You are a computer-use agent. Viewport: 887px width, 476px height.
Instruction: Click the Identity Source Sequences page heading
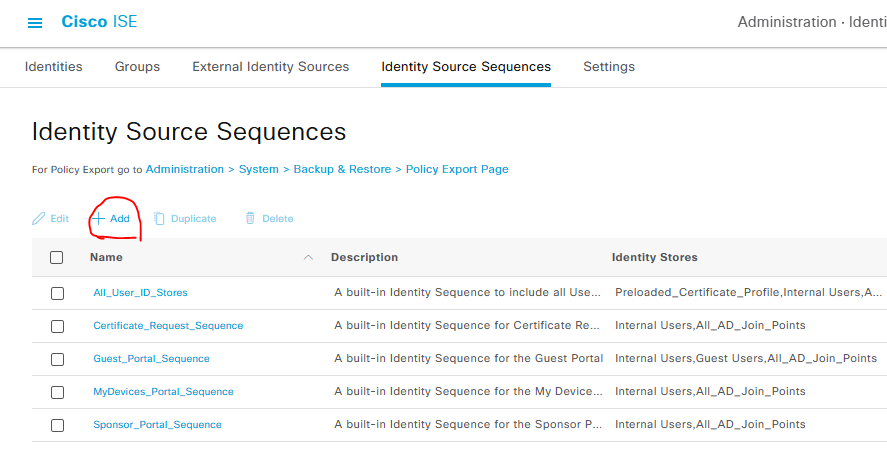(x=189, y=131)
